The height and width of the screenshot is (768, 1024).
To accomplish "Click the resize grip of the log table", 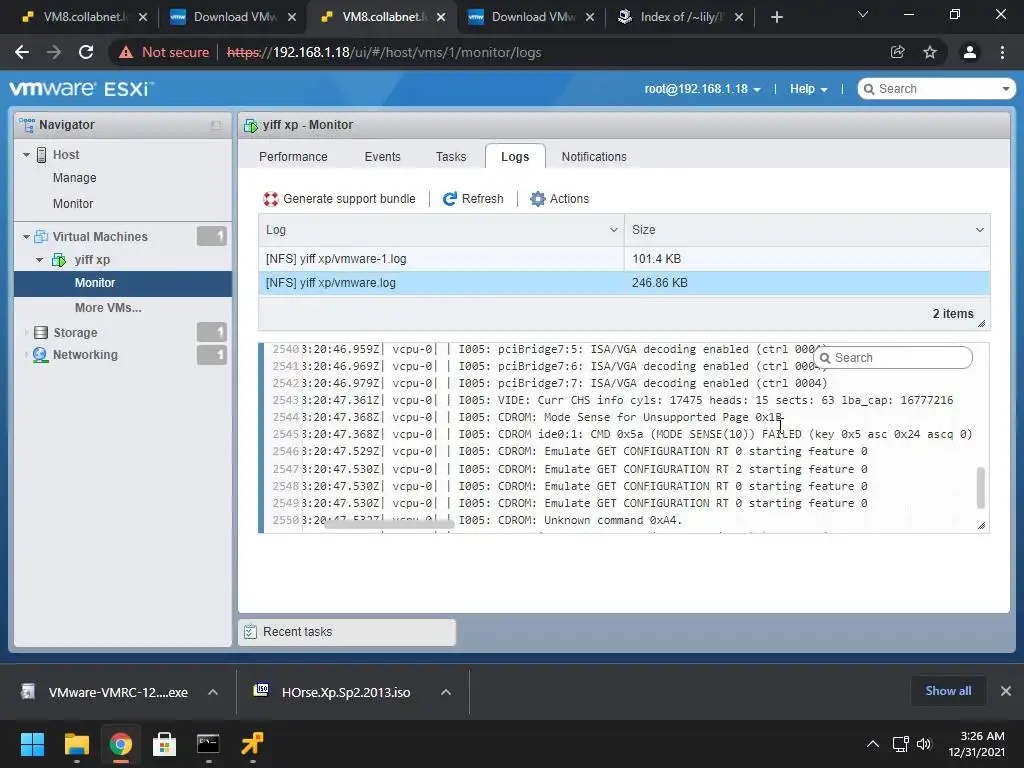I will [x=981, y=323].
